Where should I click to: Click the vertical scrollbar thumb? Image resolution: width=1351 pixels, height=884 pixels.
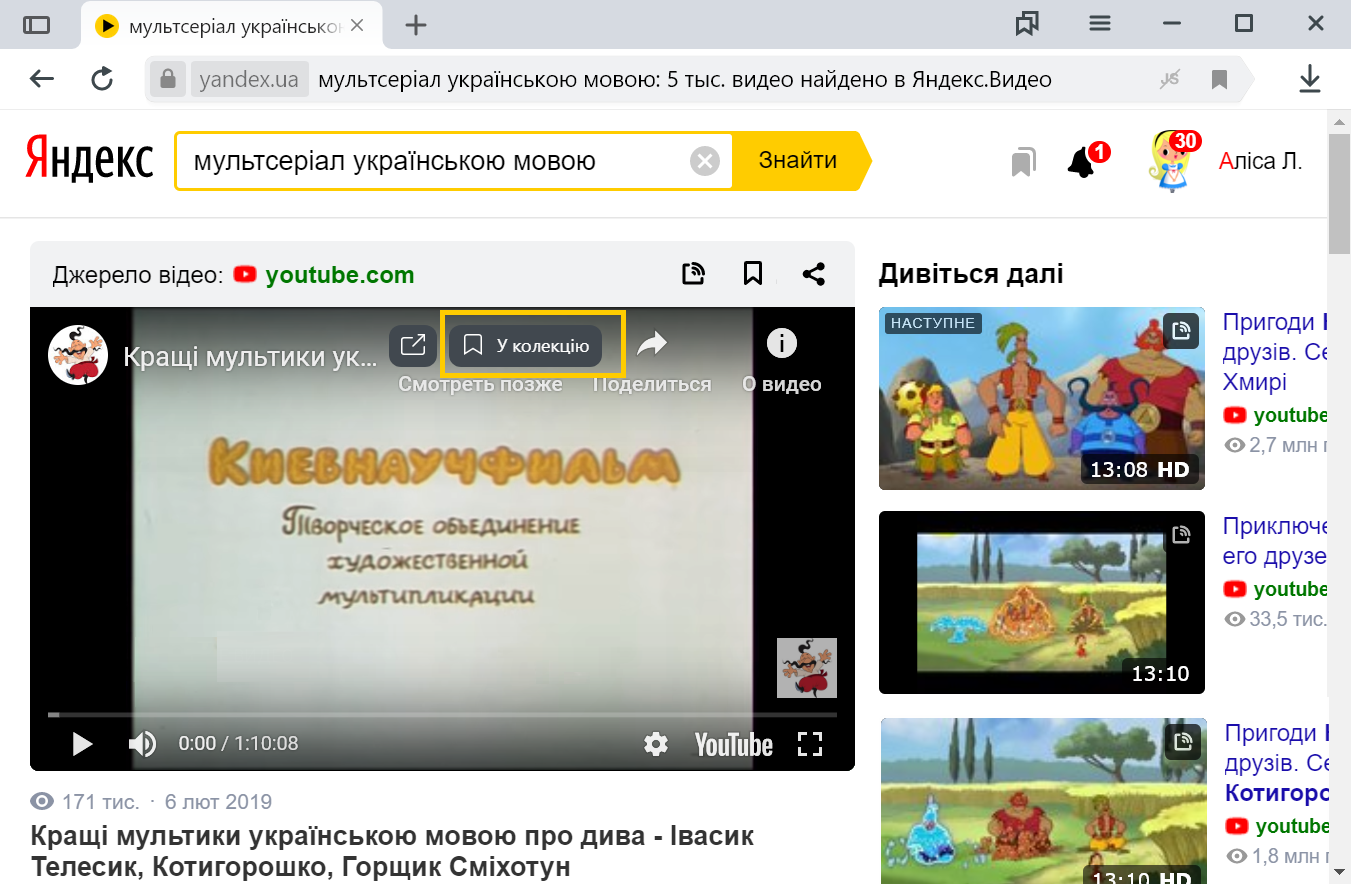click(x=1340, y=196)
